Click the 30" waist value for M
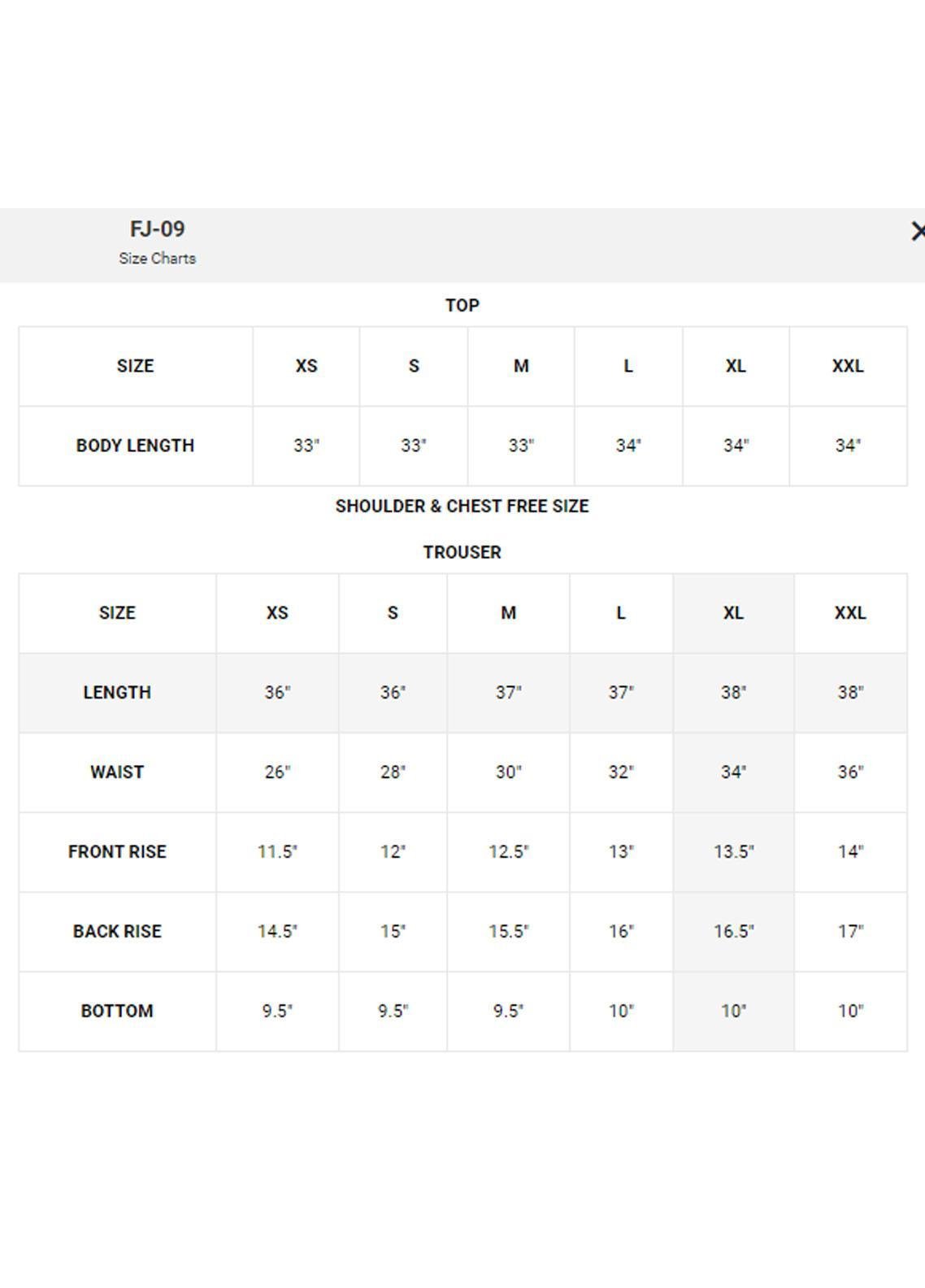 tap(508, 772)
